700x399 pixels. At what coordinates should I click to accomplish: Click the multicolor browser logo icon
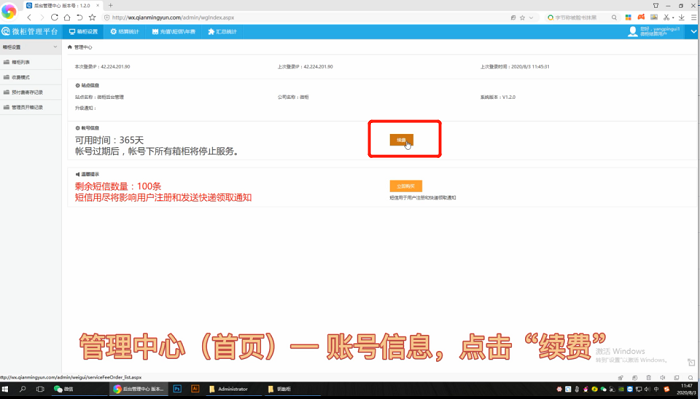point(9,12)
